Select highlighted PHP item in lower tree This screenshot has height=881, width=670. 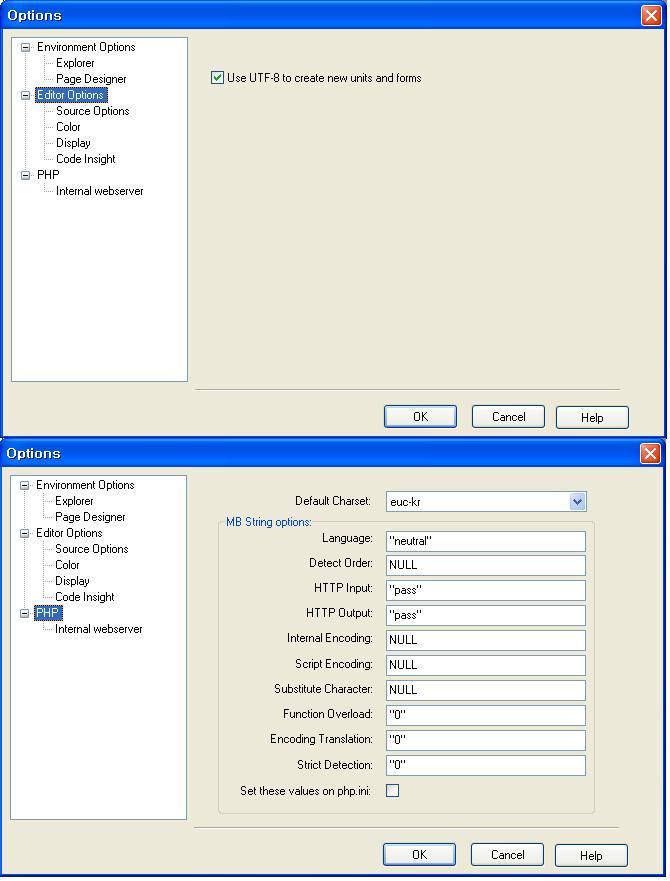[x=48, y=613]
